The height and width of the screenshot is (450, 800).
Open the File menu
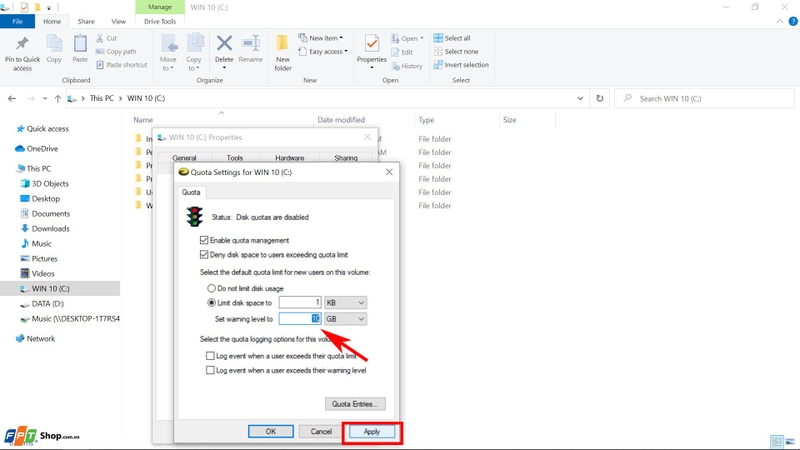click(17, 21)
